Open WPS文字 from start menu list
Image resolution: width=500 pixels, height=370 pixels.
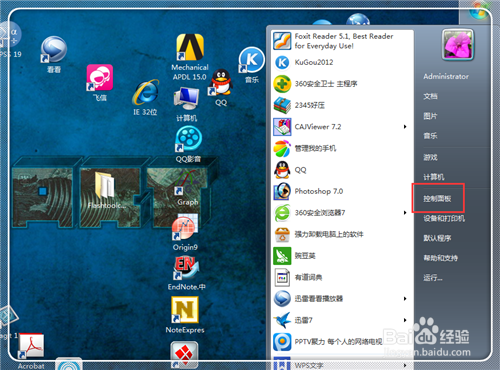coord(342,363)
